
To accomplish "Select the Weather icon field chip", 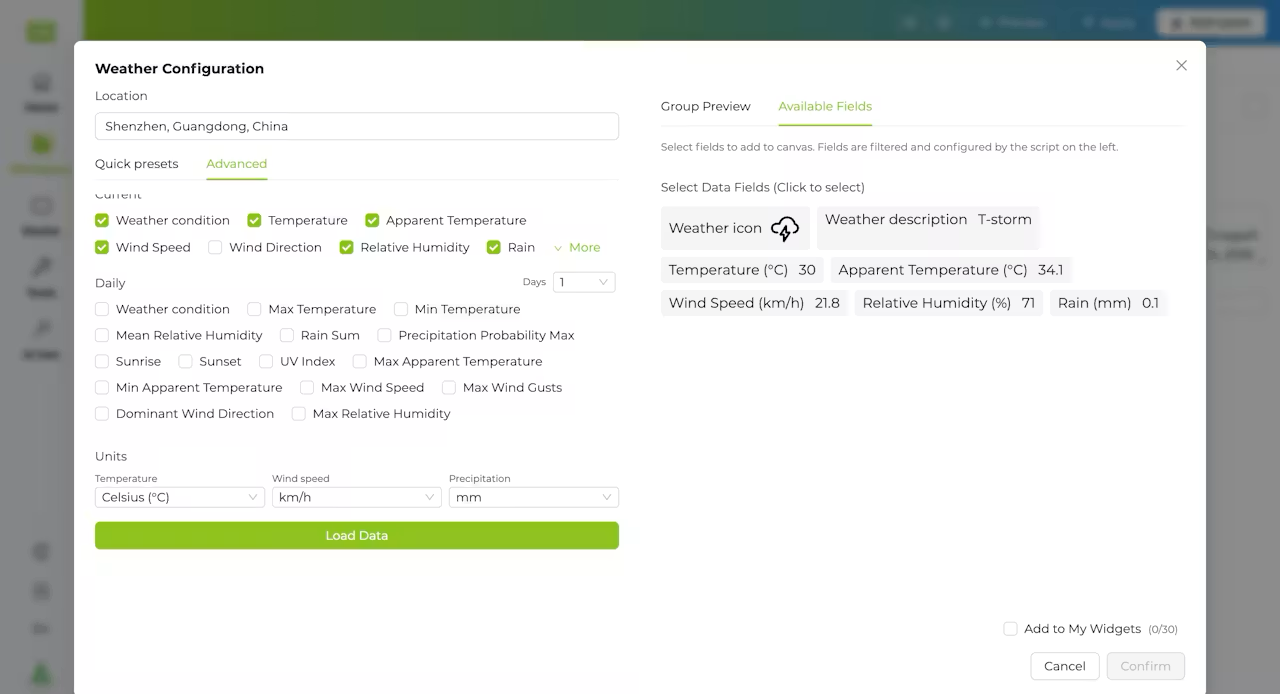I will click(x=735, y=228).
